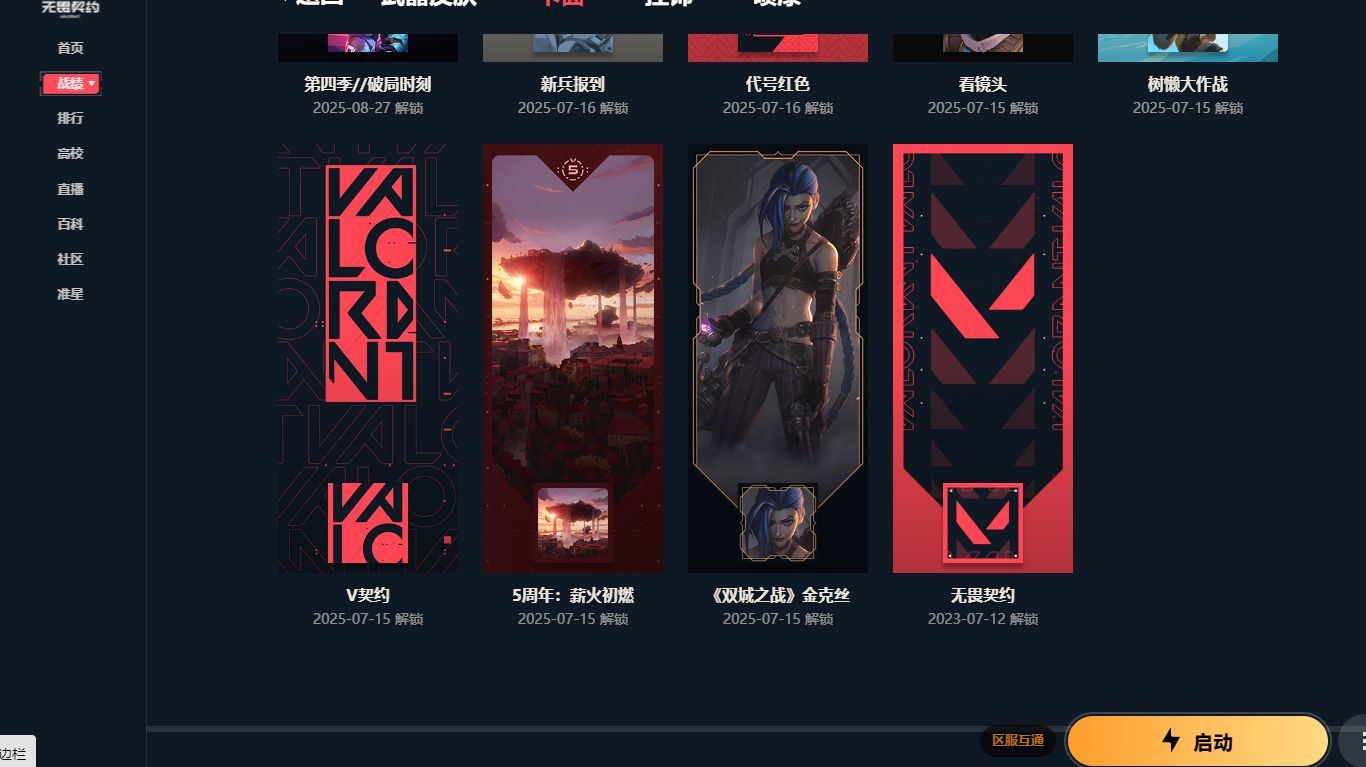Open the menu icon beside the 启动 button

pos(1356,742)
